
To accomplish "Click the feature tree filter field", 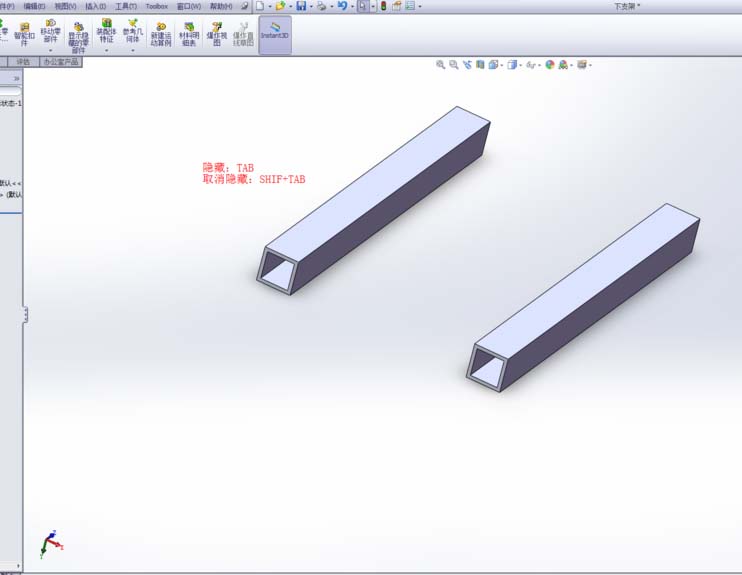I will point(10,91).
